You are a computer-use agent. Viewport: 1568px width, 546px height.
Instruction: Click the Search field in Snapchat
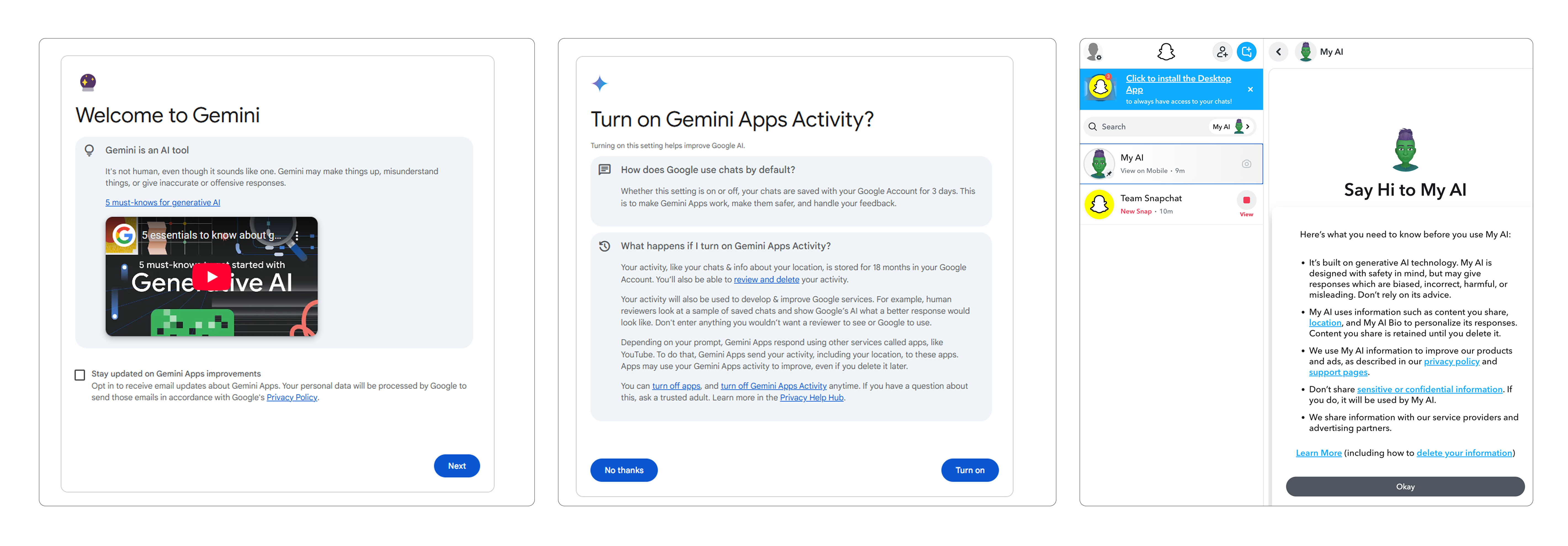1144,127
